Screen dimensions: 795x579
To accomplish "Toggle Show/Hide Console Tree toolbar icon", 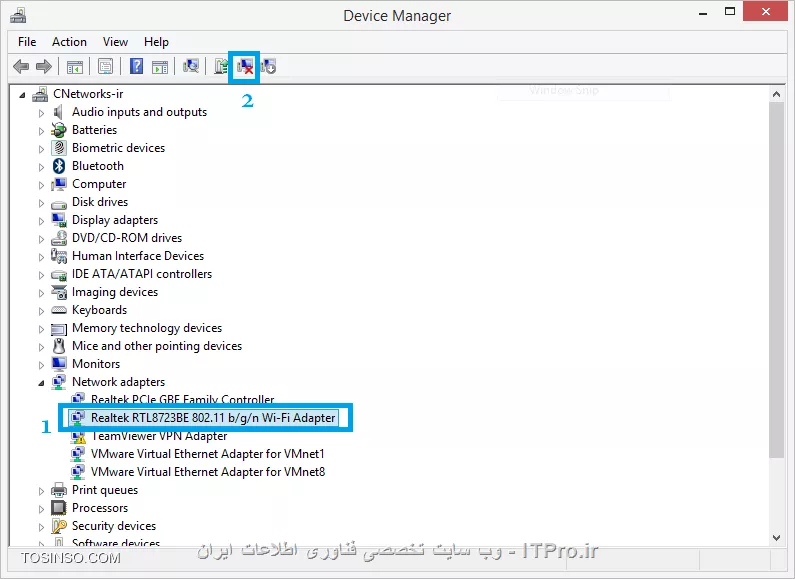I will [x=75, y=66].
